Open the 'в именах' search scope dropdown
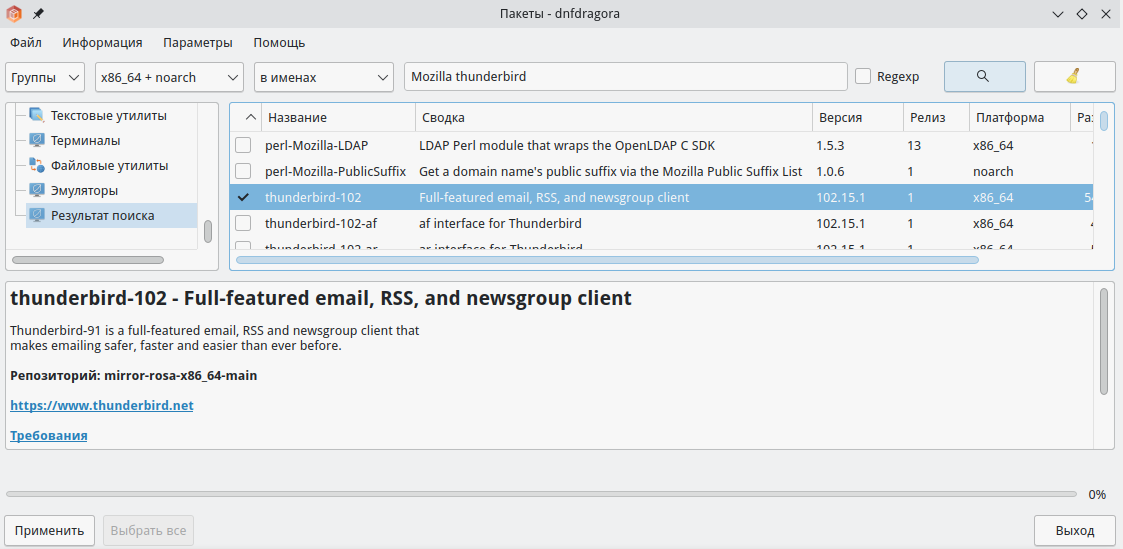 (324, 77)
